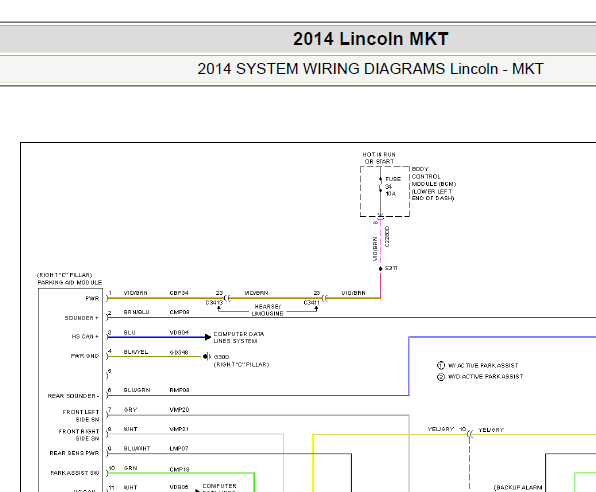Select the CBP34 circuit label

(x=179, y=293)
